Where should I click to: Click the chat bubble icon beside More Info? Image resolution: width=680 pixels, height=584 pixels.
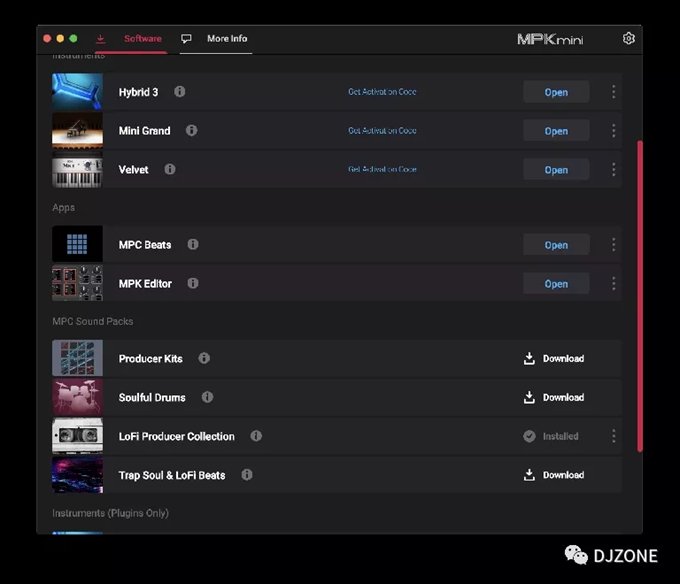coord(186,39)
